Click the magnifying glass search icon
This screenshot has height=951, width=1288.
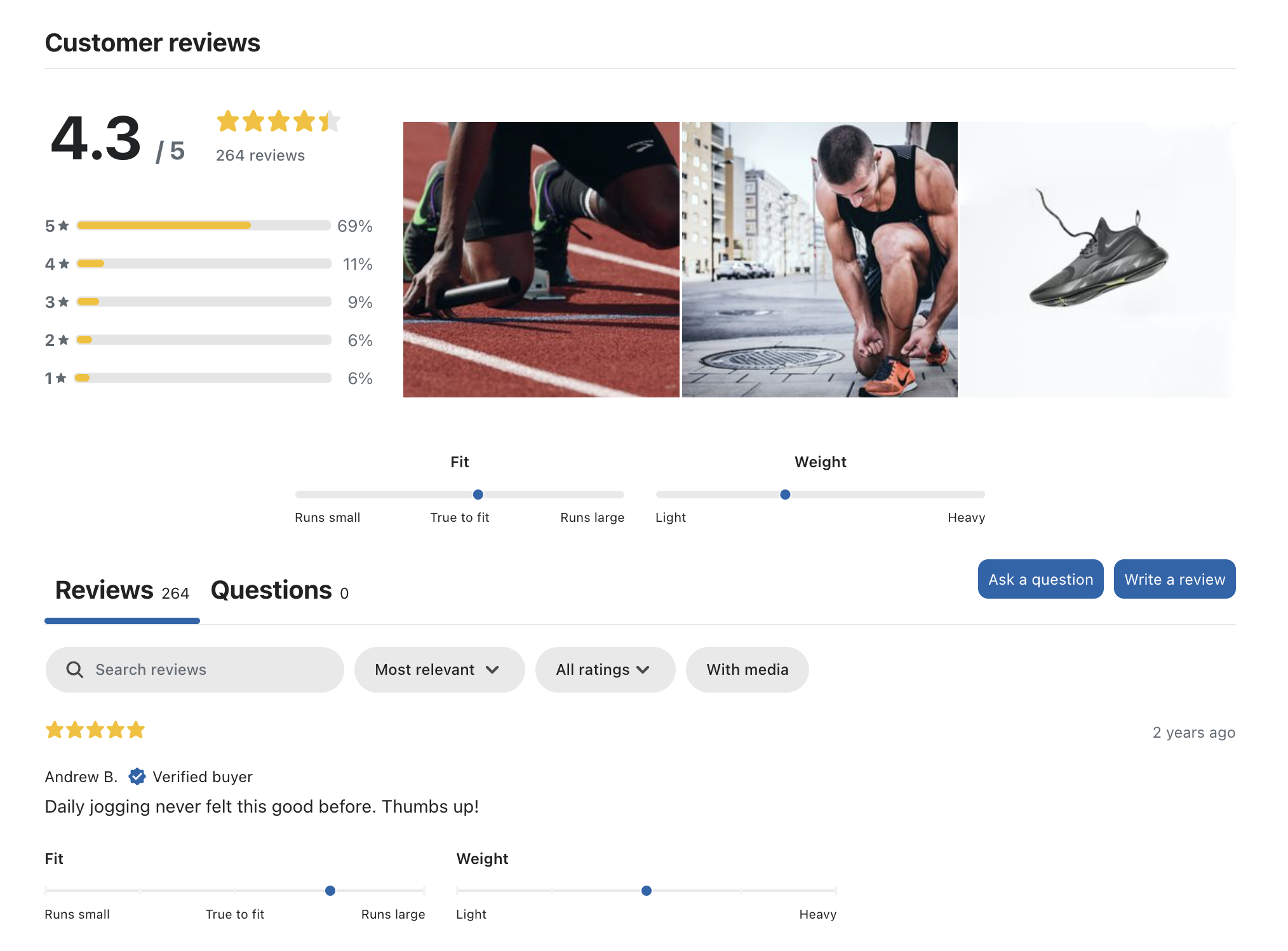[75, 670]
